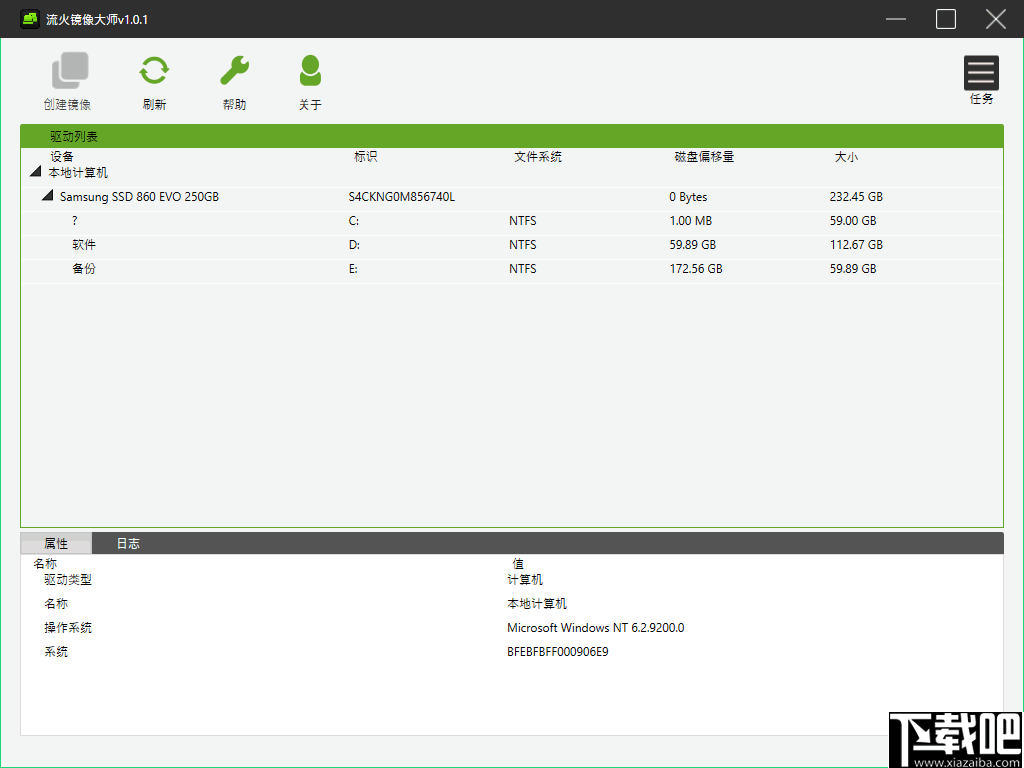
Task: Click the 名称 header in the properties panel
Action: pos(45,563)
